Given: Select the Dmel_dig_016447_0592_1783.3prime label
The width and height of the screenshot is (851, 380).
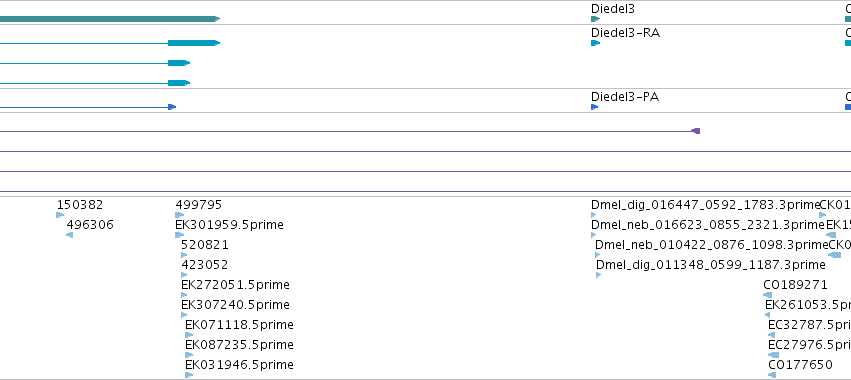Looking at the screenshot, I should 705,205.
